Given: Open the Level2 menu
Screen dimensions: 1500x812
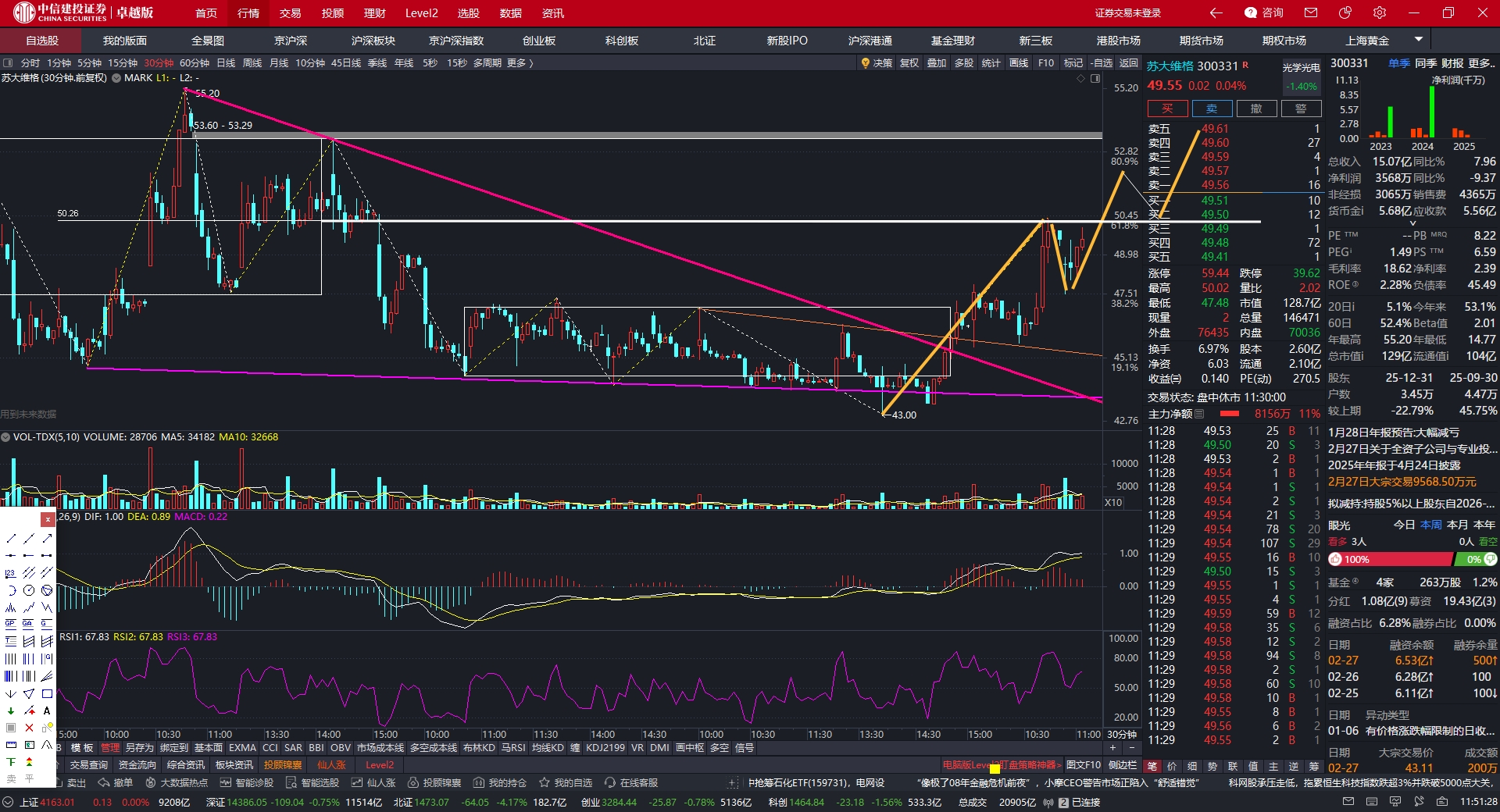Looking at the screenshot, I should (x=422, y=13).
